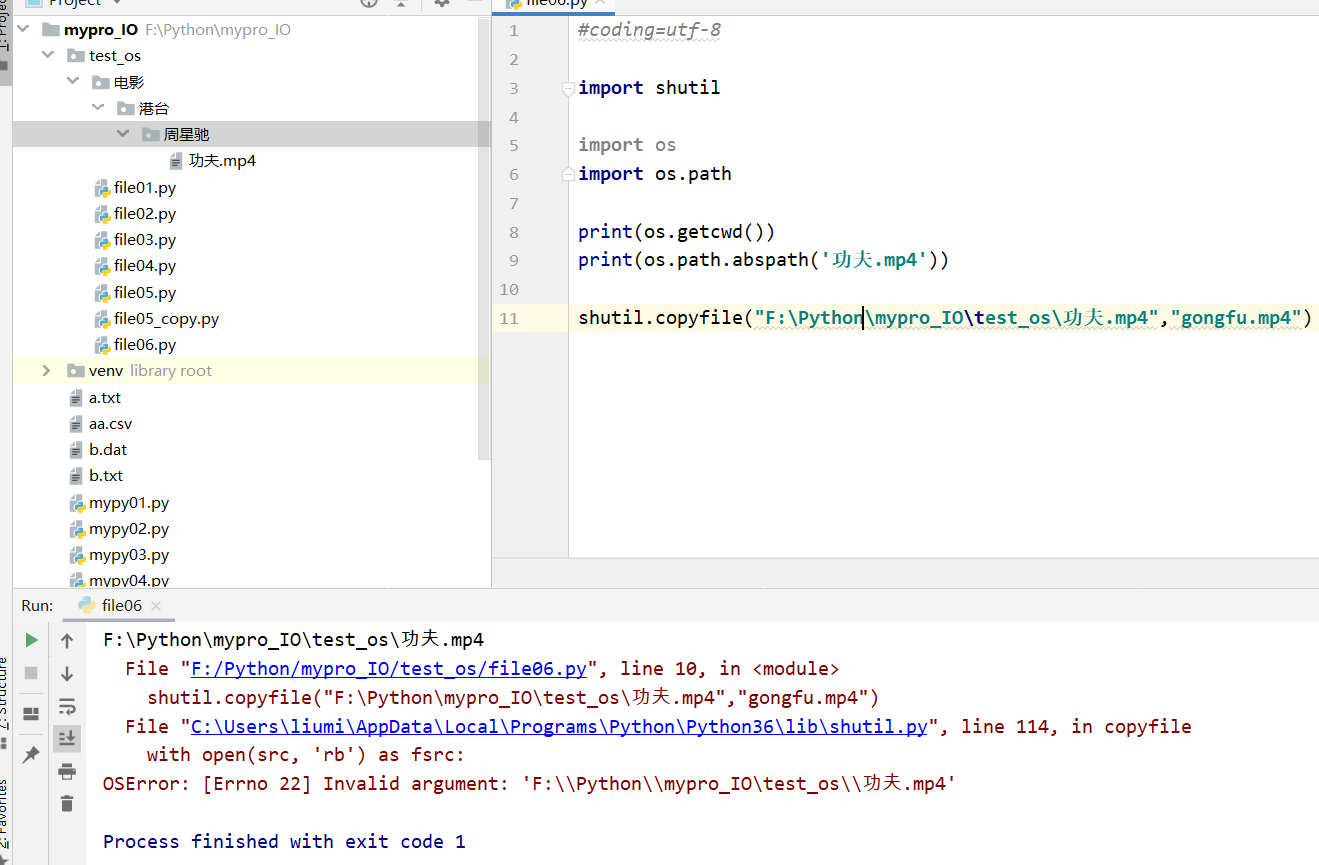Click the file icon beside b.dat
1319x865 pixels.
[x=77, y=450]
